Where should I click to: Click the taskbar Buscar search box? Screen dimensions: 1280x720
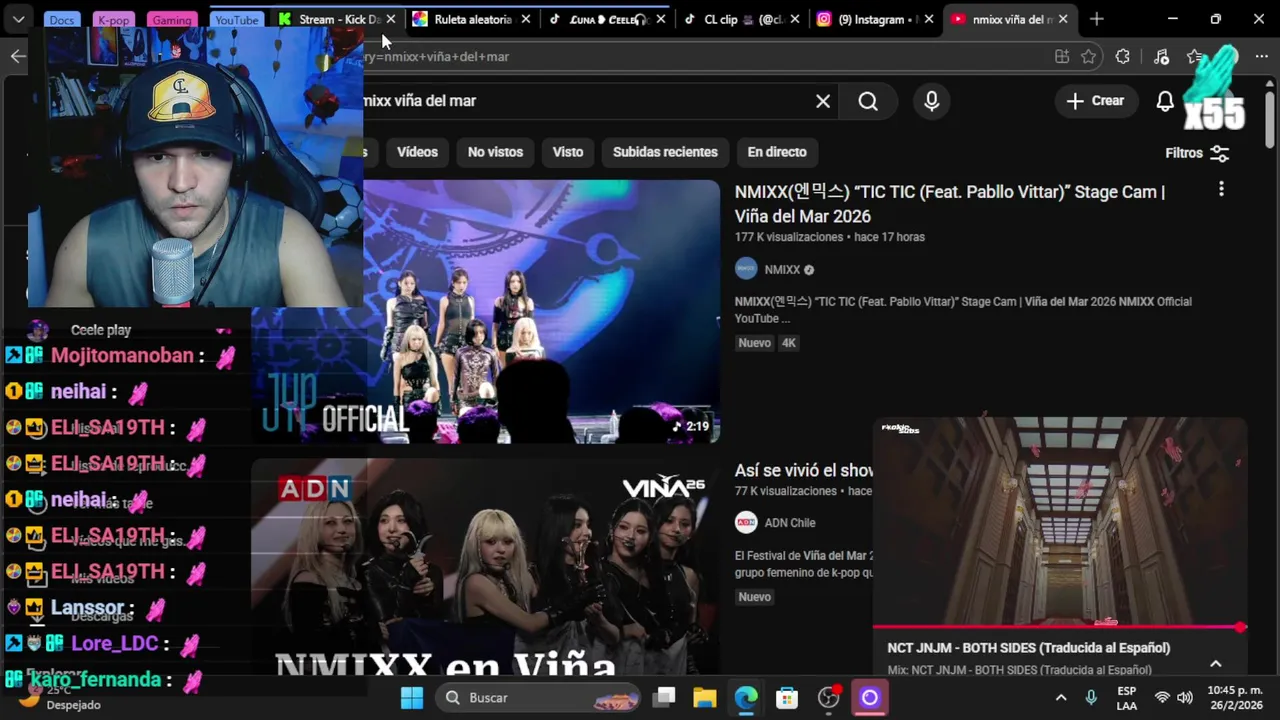pos(539,697)
